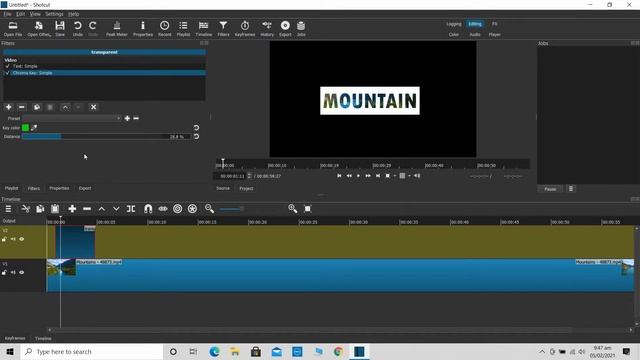Delete preset with minus beside Preset
The width and height of the screenshot is (640, 360).
tap(136, 118)
